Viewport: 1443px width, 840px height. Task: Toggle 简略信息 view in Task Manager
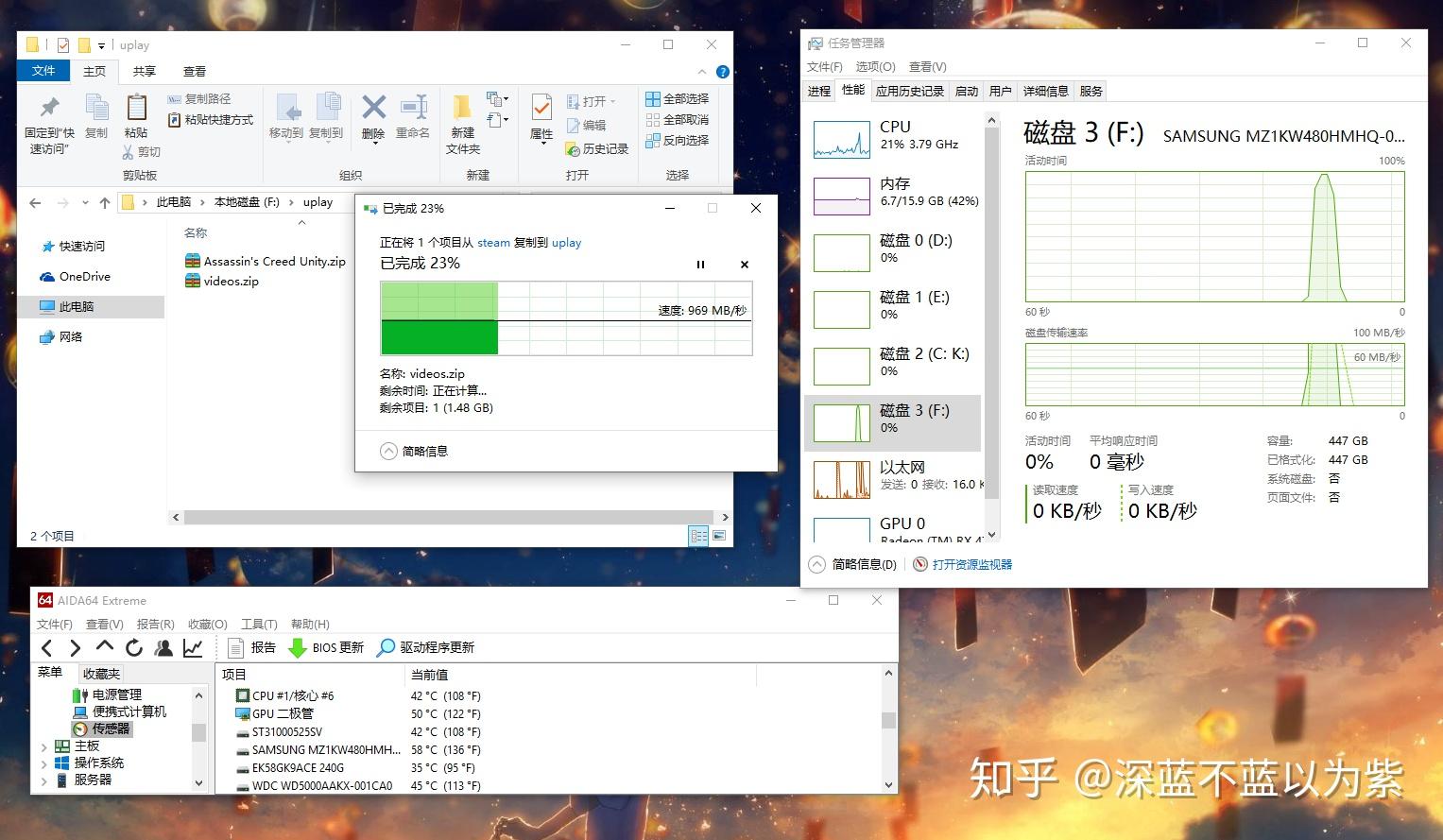point(850,563)
